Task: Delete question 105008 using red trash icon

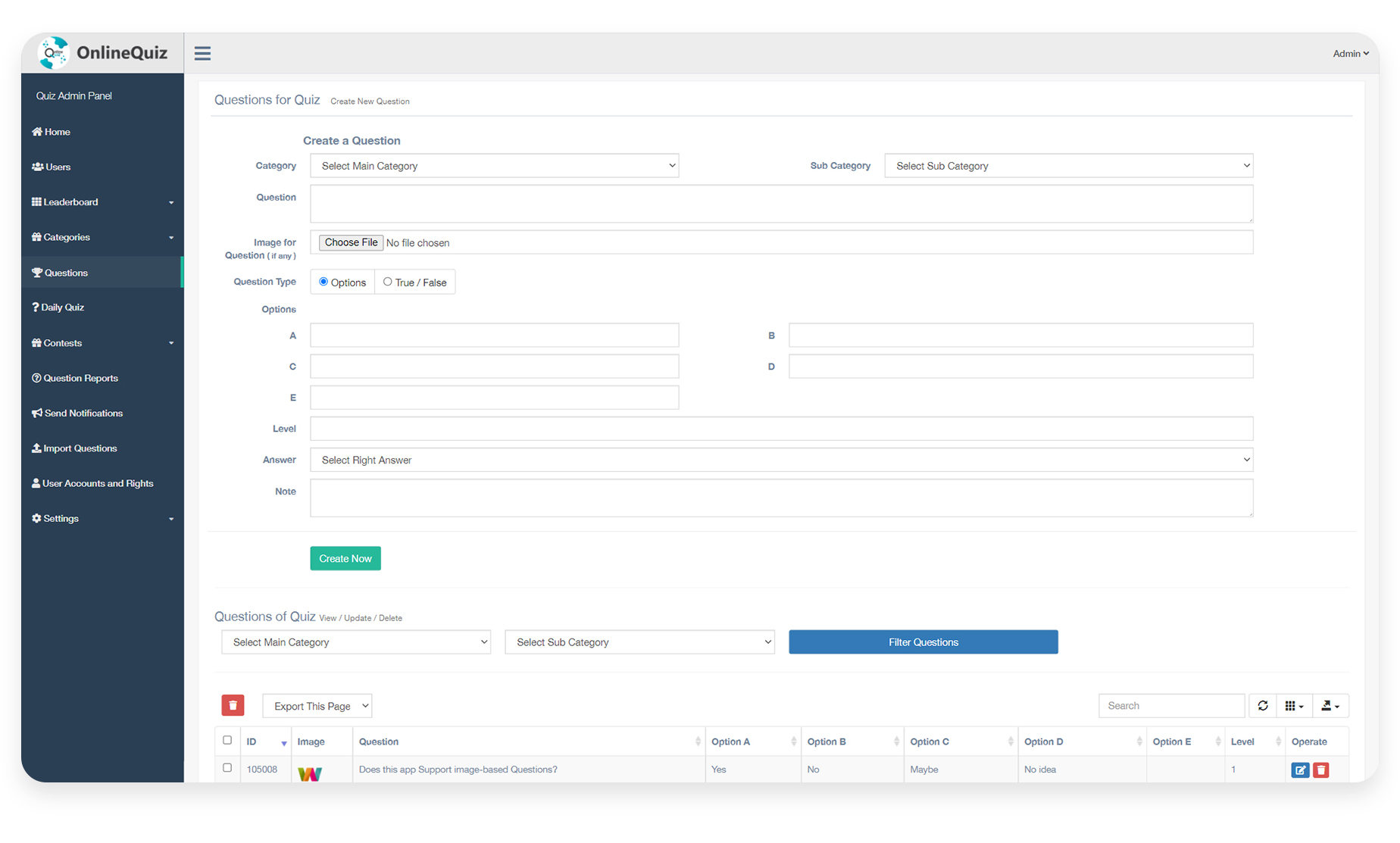Action: click(x=1321, y=770)
